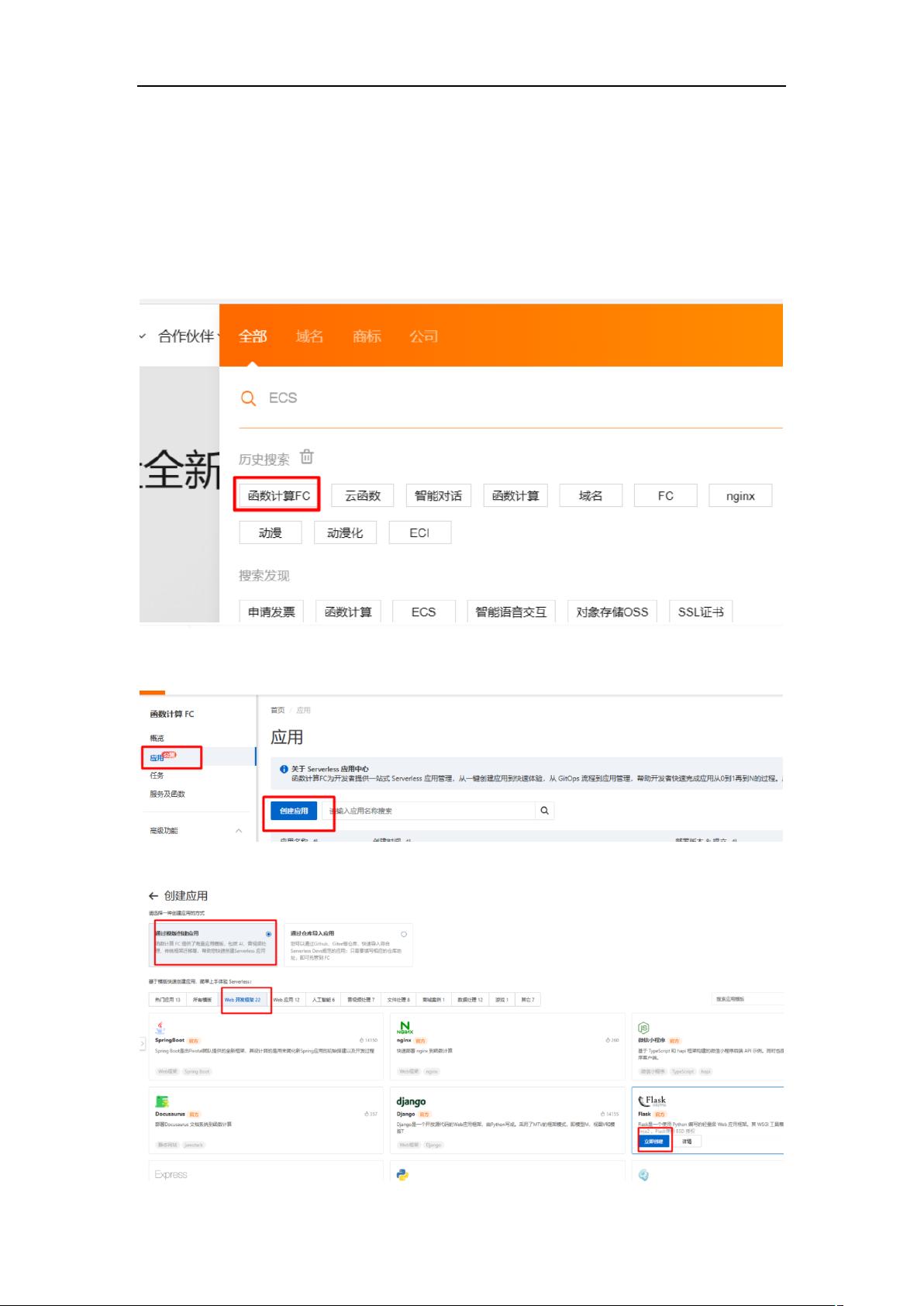This screenshot has height=1306, width=924.
Task: Click the 域名 history search tag
Action: 591,496
